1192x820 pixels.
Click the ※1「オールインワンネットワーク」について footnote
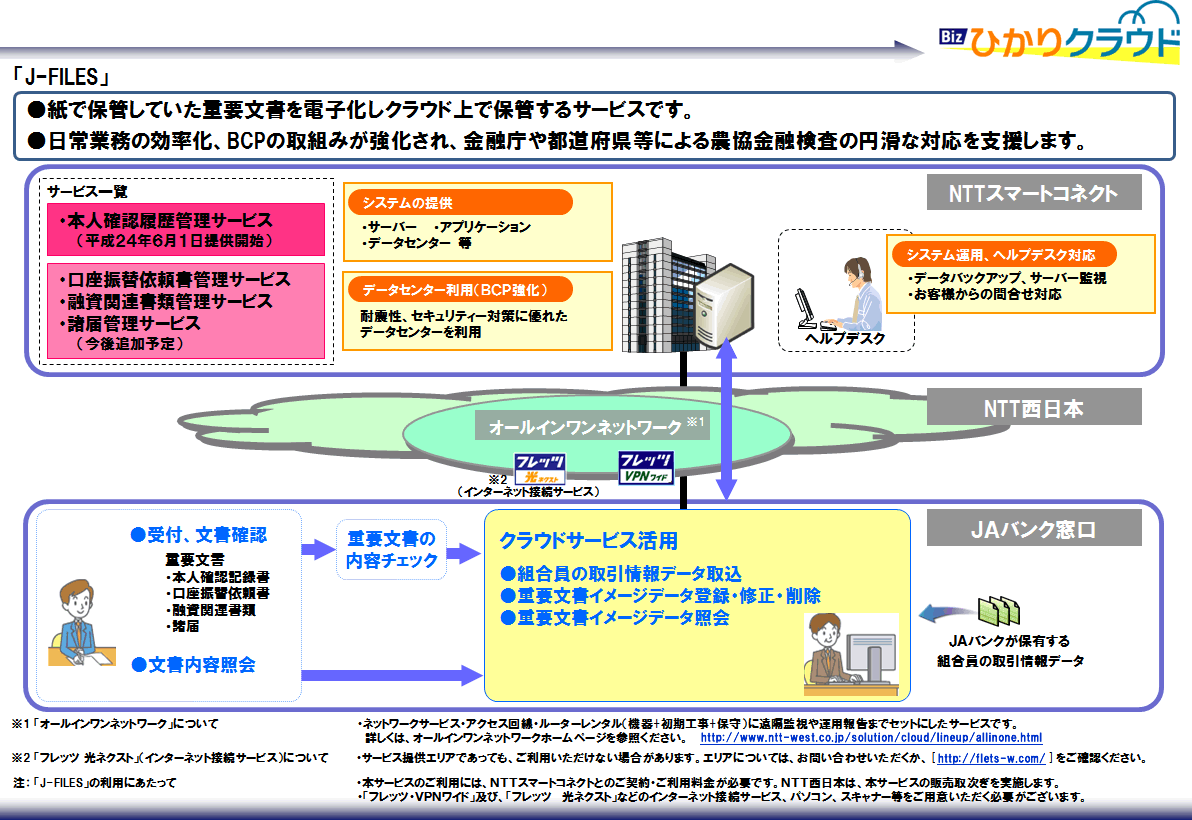point(115,723)
